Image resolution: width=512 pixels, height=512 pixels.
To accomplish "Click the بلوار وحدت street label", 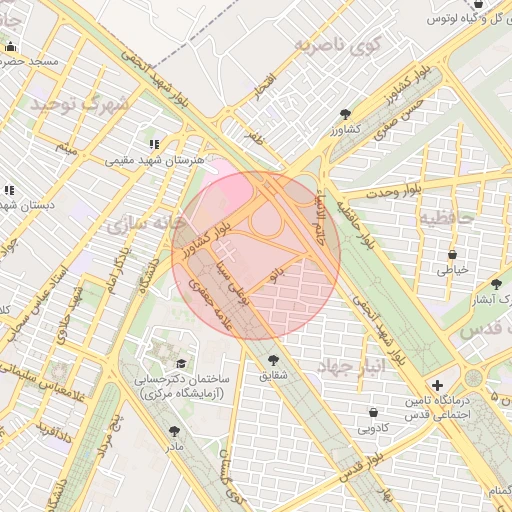I will click(x=394, y=191).
